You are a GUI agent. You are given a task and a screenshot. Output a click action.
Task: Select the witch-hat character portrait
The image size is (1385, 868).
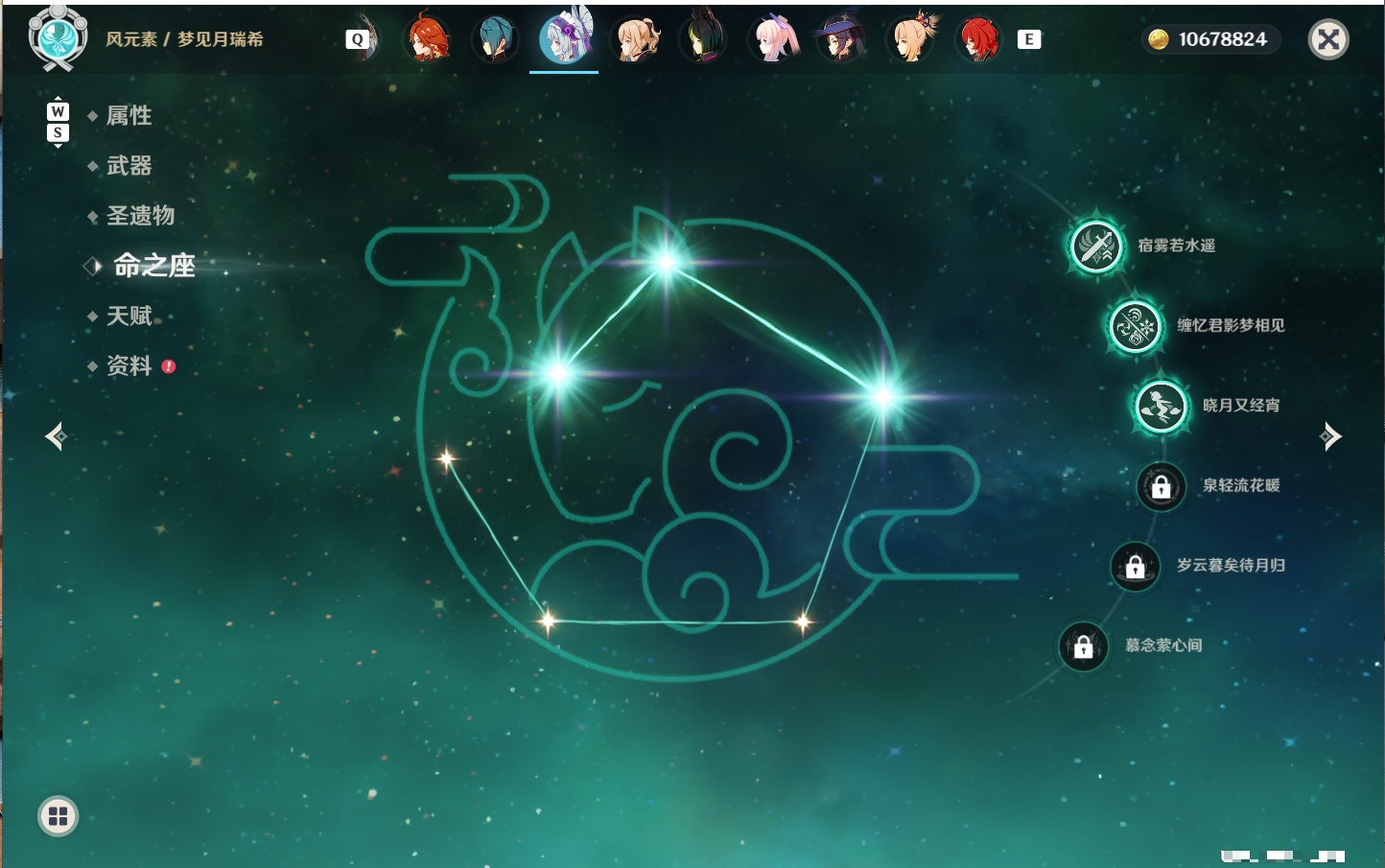841,38
